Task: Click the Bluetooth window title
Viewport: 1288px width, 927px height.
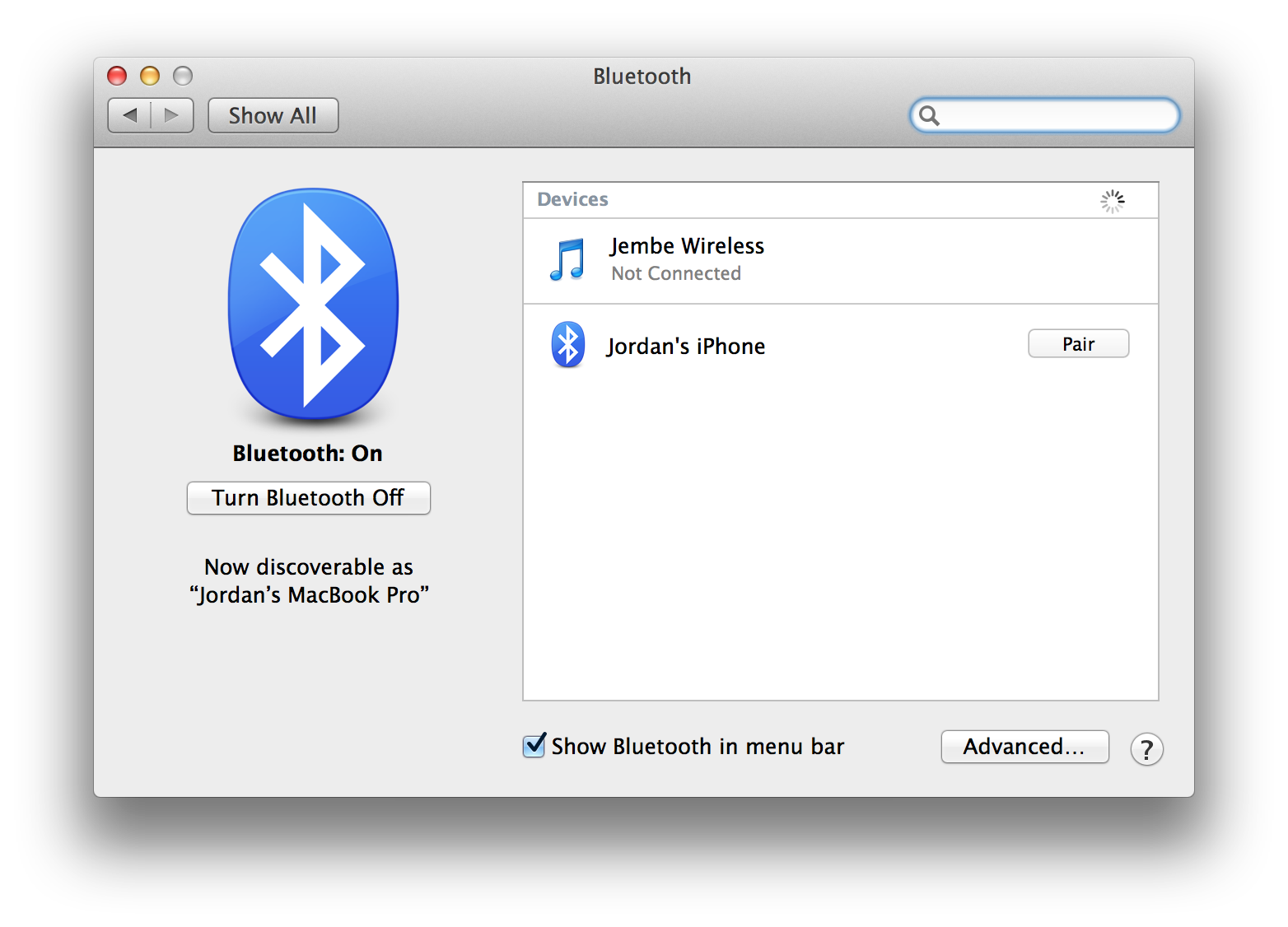Action: tap(642, 76)
